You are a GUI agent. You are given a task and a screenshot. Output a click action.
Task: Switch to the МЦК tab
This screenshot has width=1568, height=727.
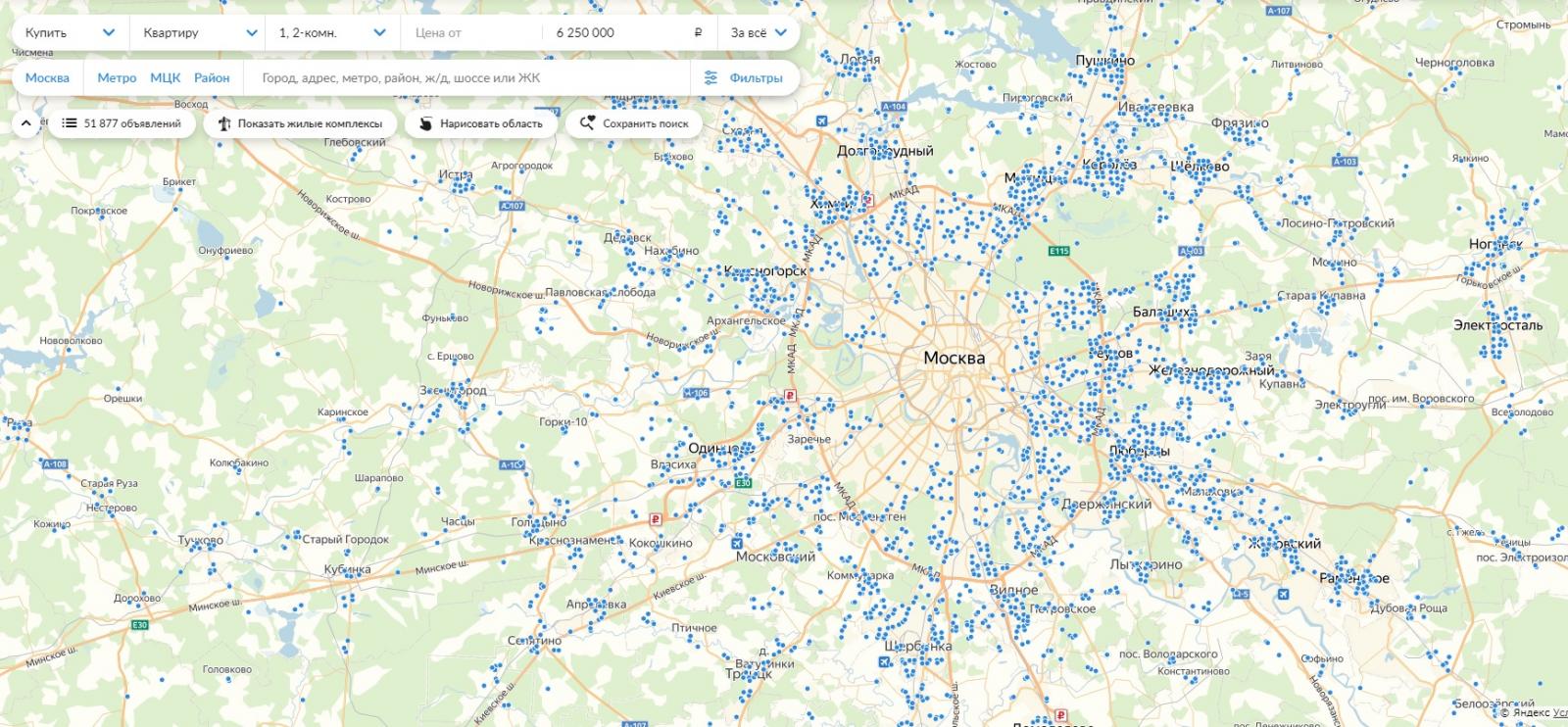point(166,77)
